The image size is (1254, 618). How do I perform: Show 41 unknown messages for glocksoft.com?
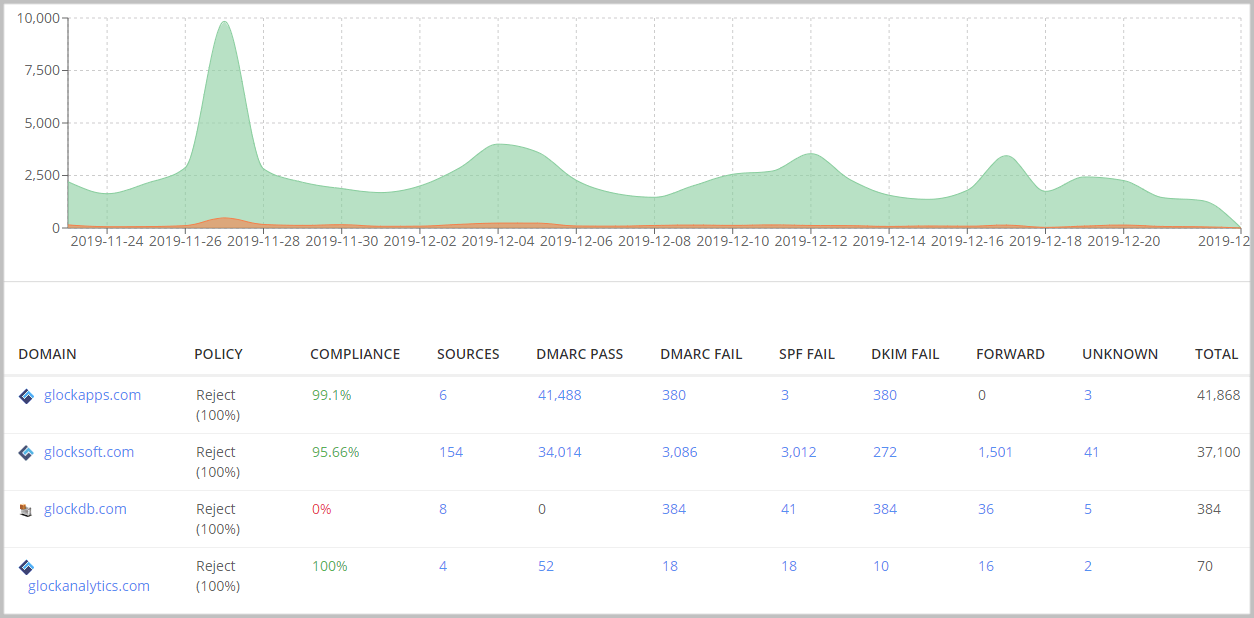(1091, 452)
